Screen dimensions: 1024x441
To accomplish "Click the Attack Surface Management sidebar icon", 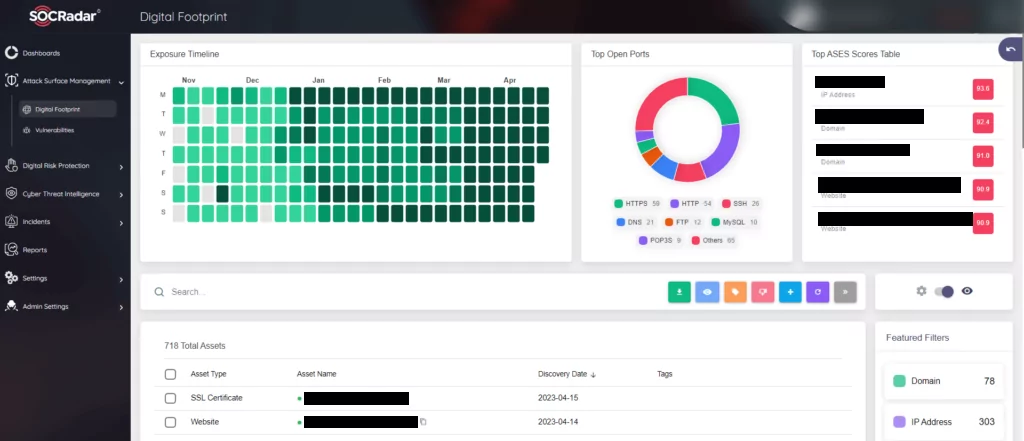I will pos(11,81).
